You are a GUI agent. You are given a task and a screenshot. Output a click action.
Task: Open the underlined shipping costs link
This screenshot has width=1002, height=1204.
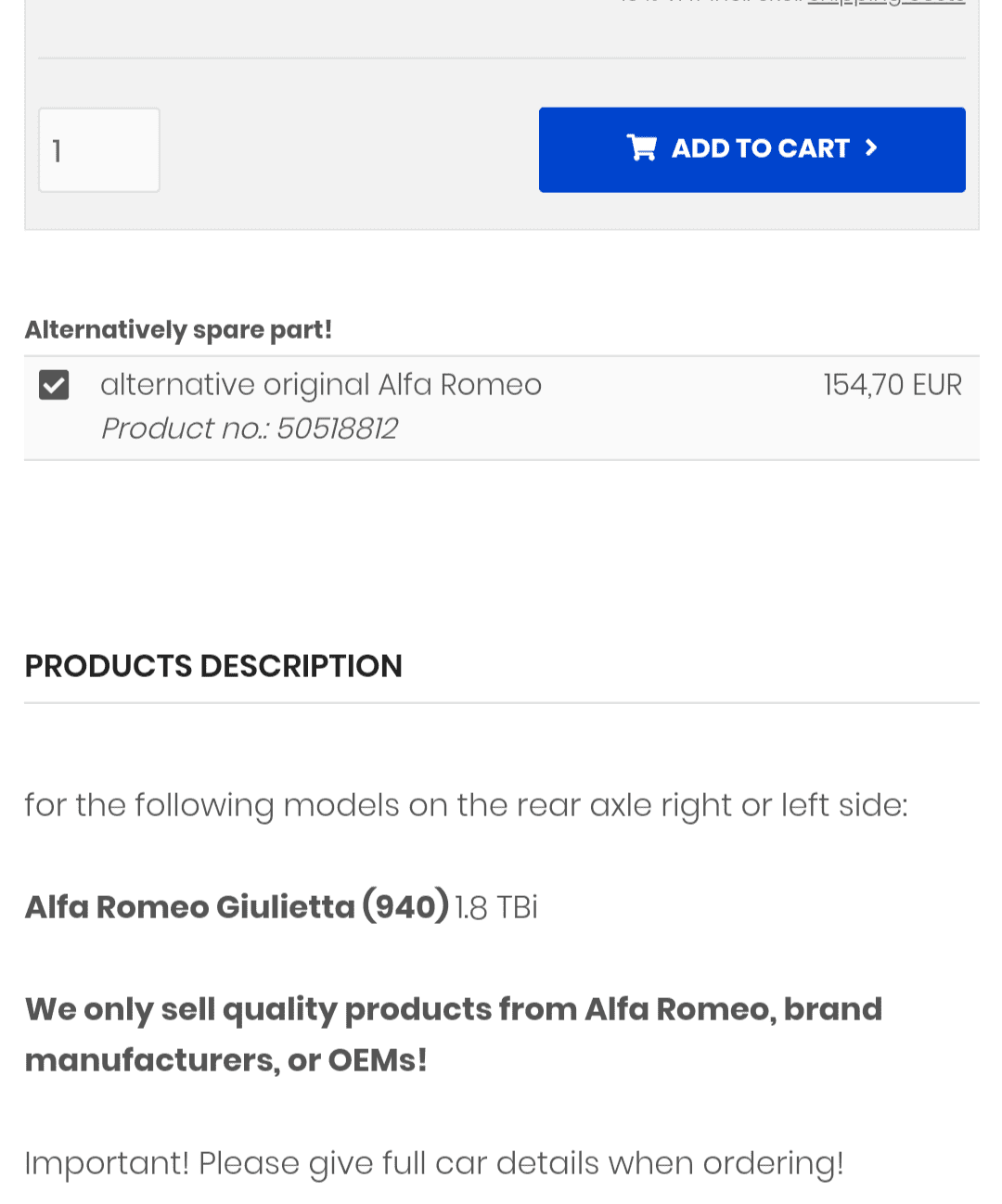(x=886, y=3)
